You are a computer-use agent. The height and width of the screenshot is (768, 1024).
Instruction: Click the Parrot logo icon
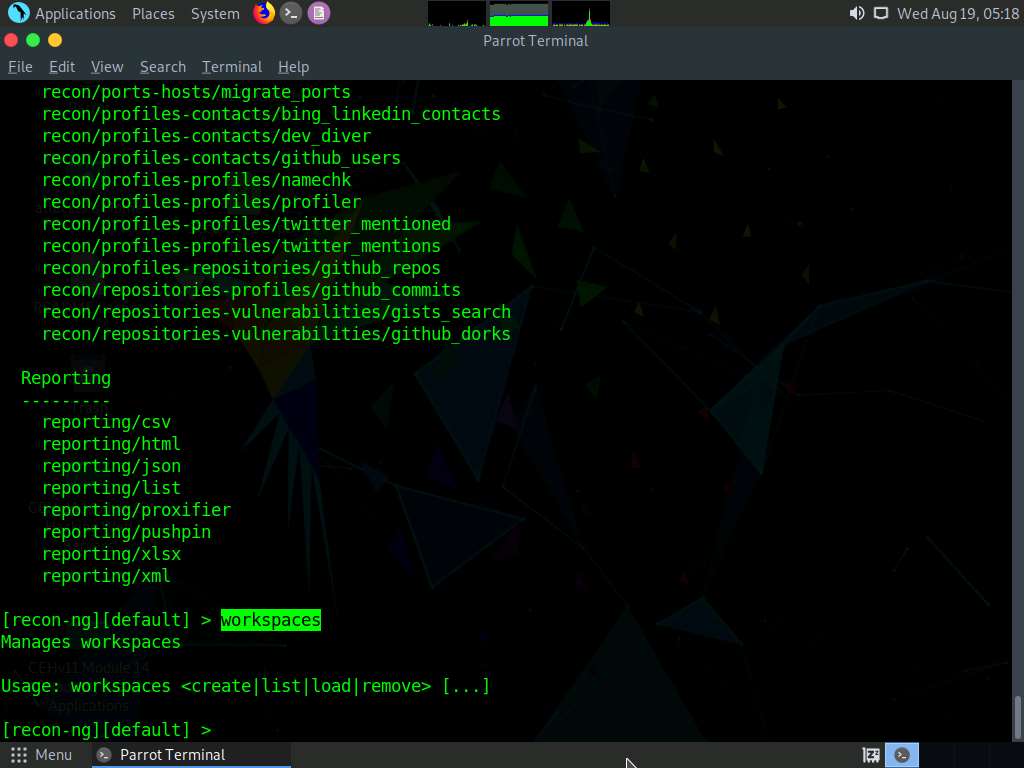(18, 13)
